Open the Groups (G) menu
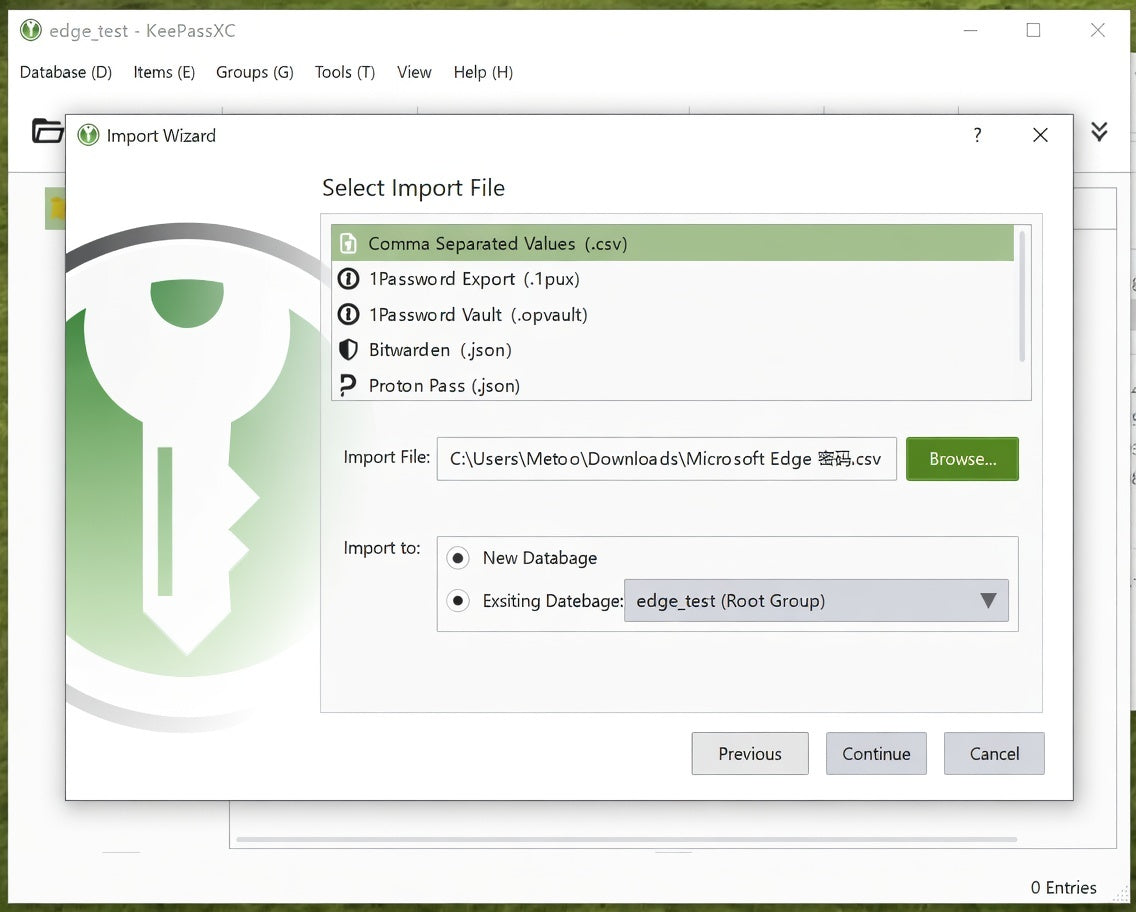Screen dimensions: 1136x912 coord(254,72)
